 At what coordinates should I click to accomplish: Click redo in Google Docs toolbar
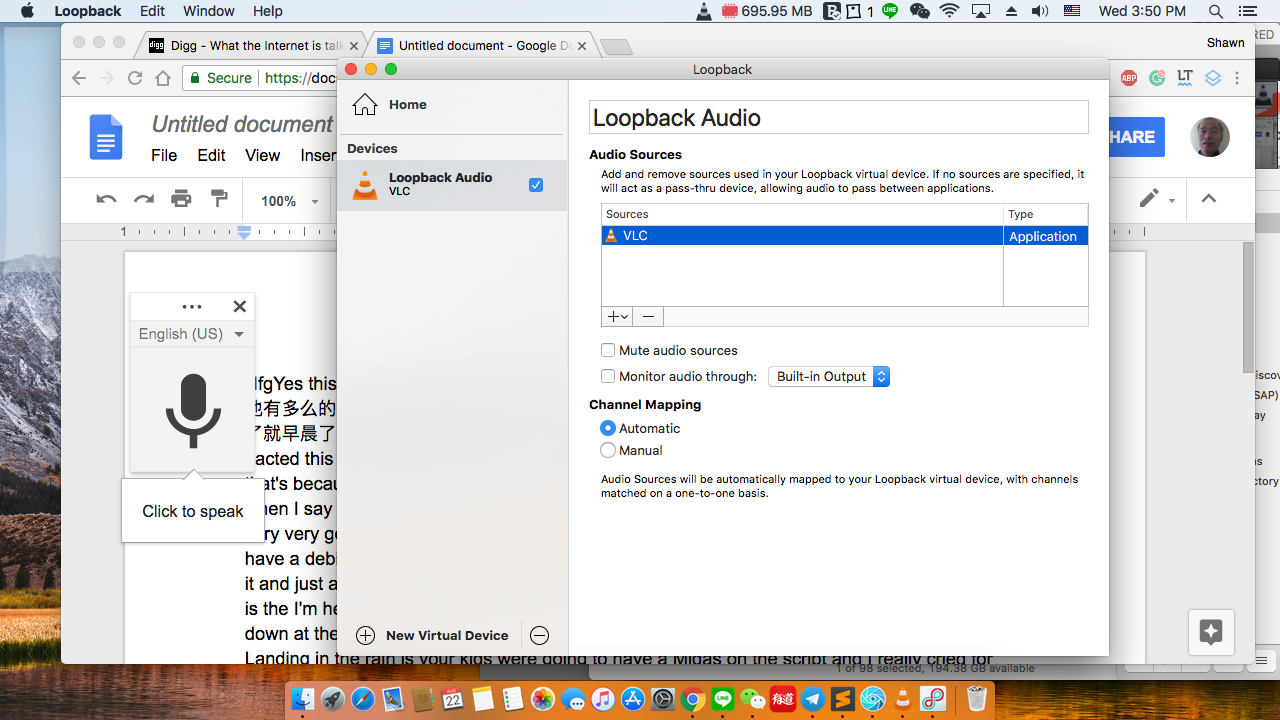(x=144, y=199)
